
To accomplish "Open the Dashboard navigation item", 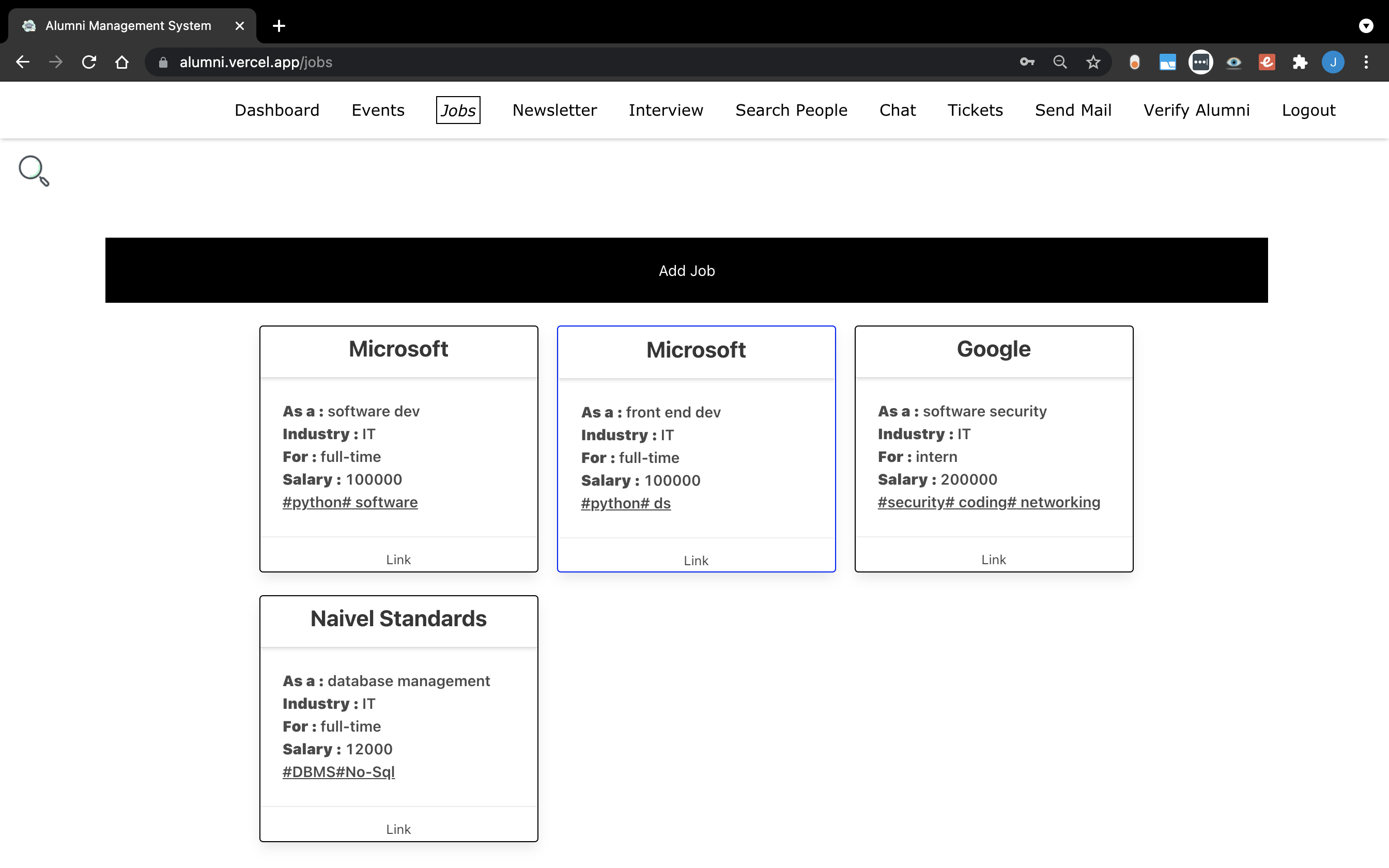I will pyautogui.click(x=277, y=110).
